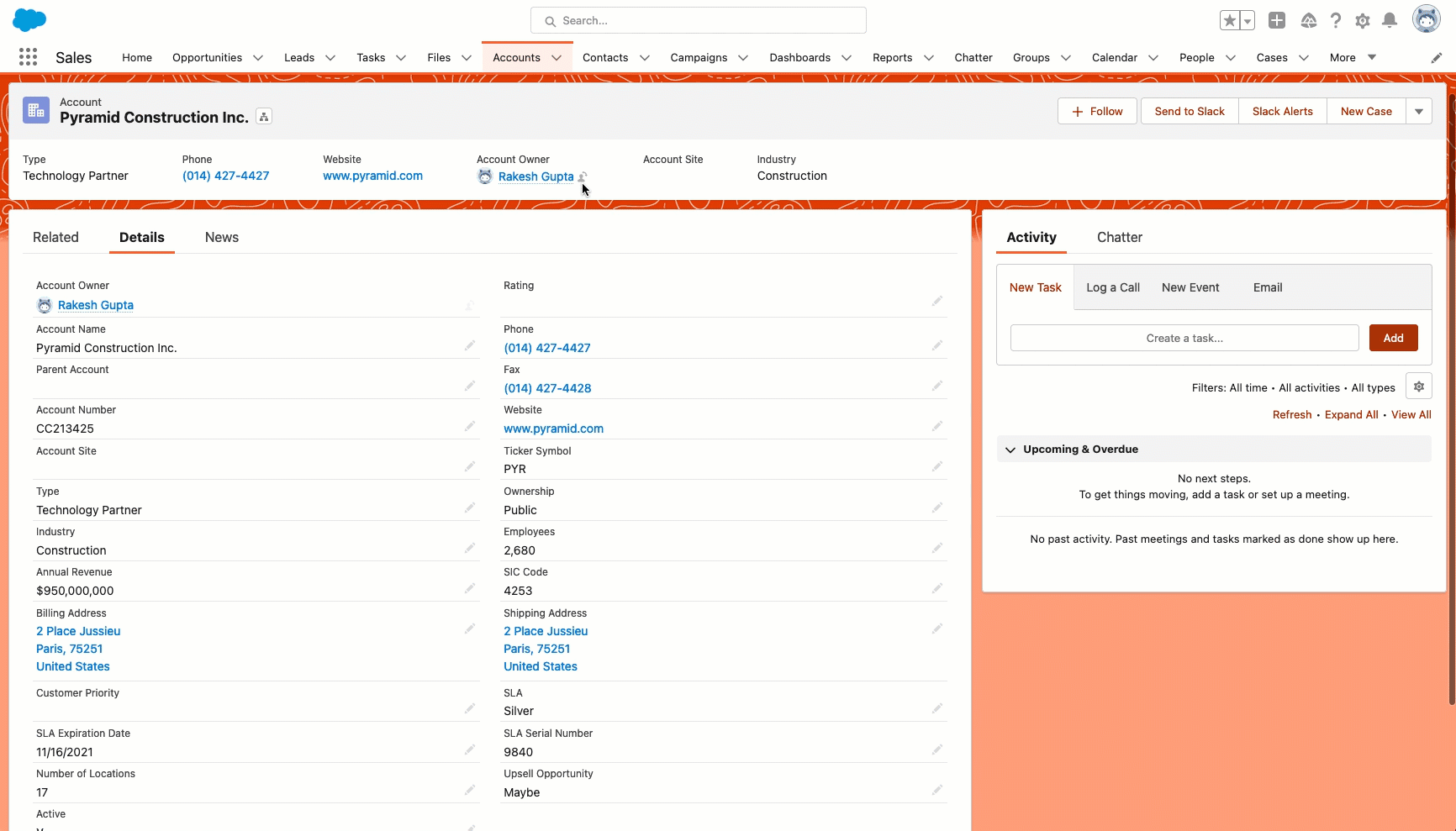Screen dimensions: 1456x831
Task: Edit the Website field pencil icon
Action: pos(936,426)
